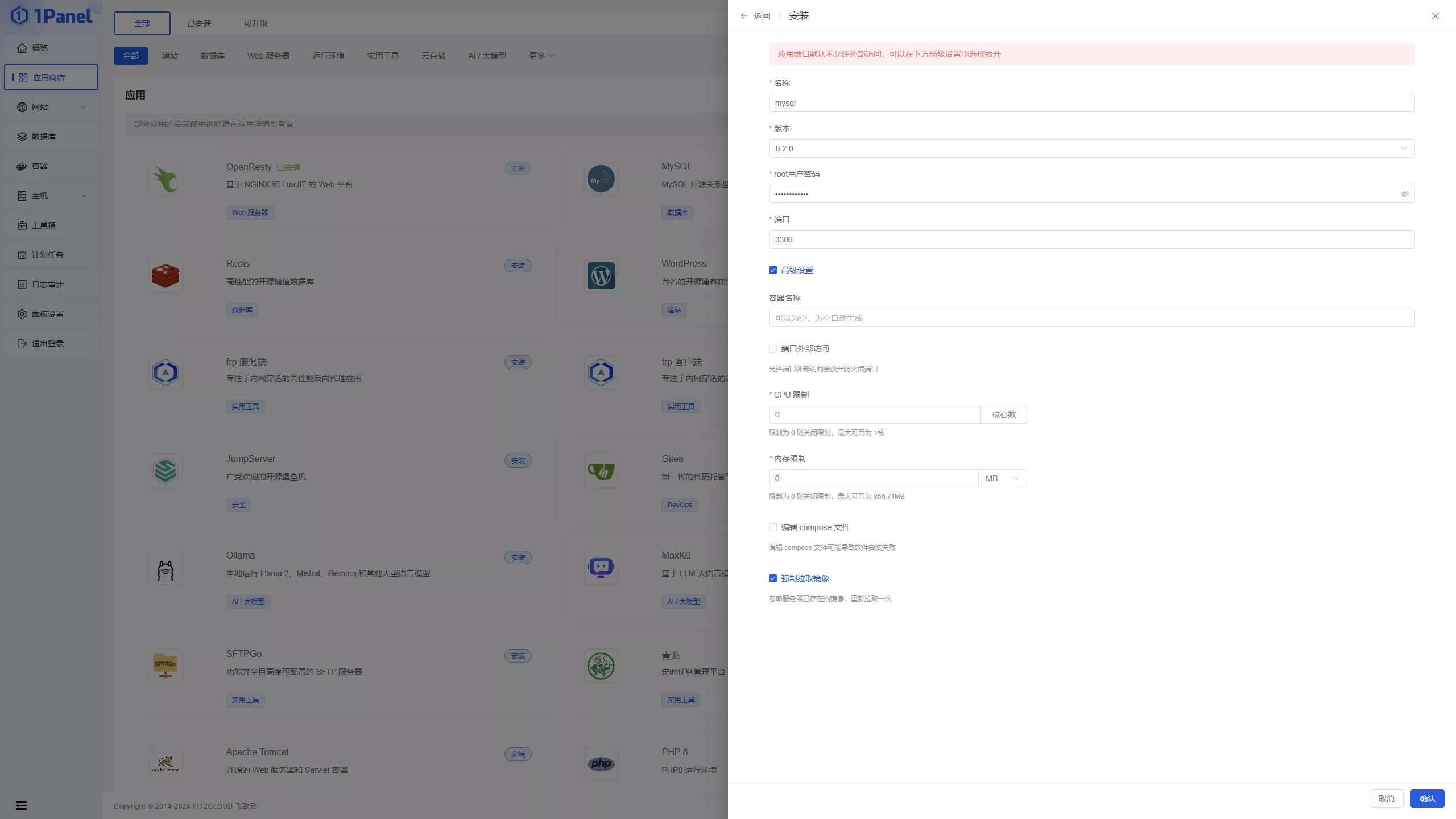Click the Ollama llama icon
The image size is (1456, 819).
click(x=166, y=568)
